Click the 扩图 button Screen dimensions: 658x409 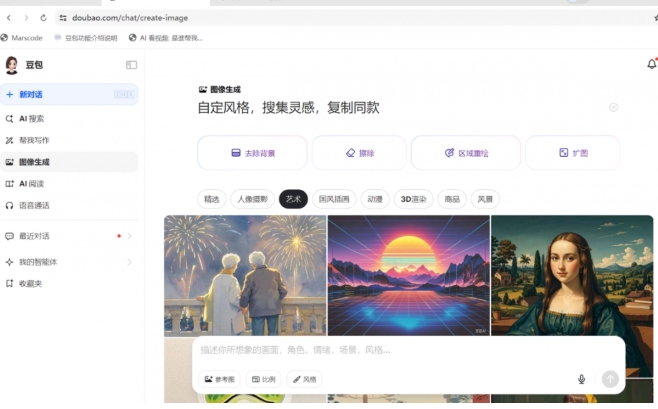(573, 153)
